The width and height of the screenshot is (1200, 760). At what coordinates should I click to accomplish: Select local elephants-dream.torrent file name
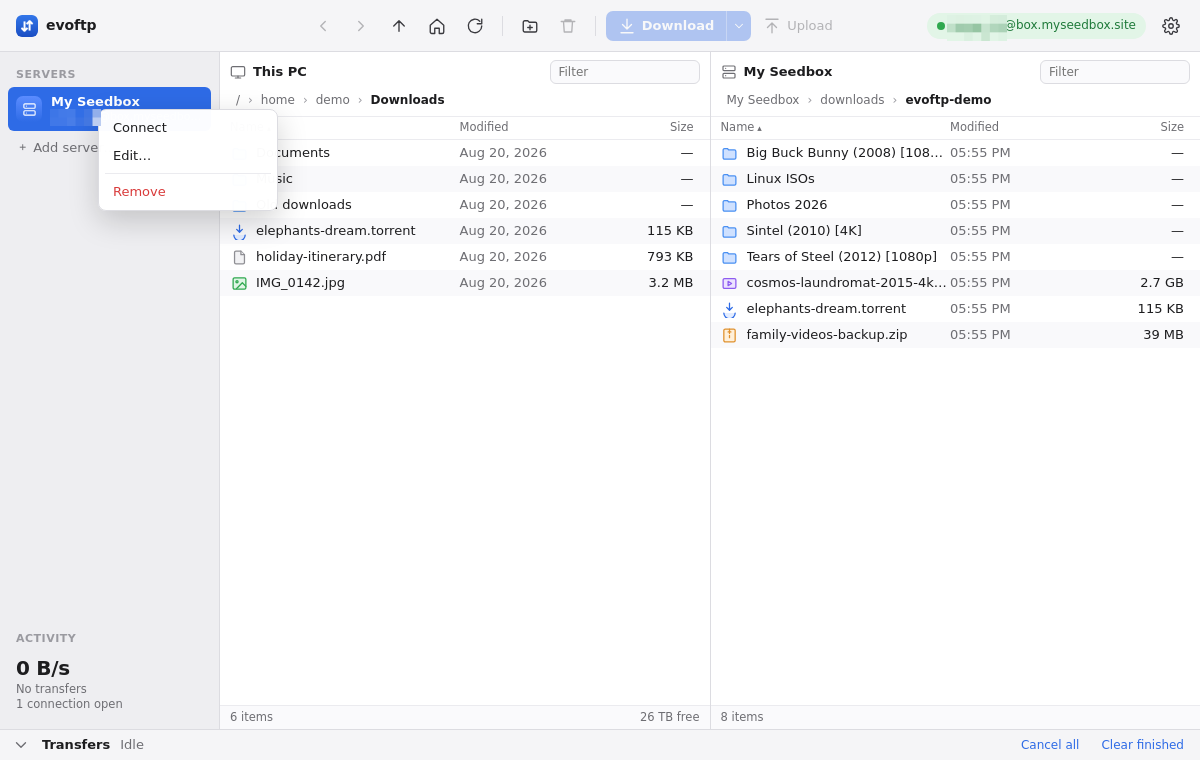click(336, 231)
